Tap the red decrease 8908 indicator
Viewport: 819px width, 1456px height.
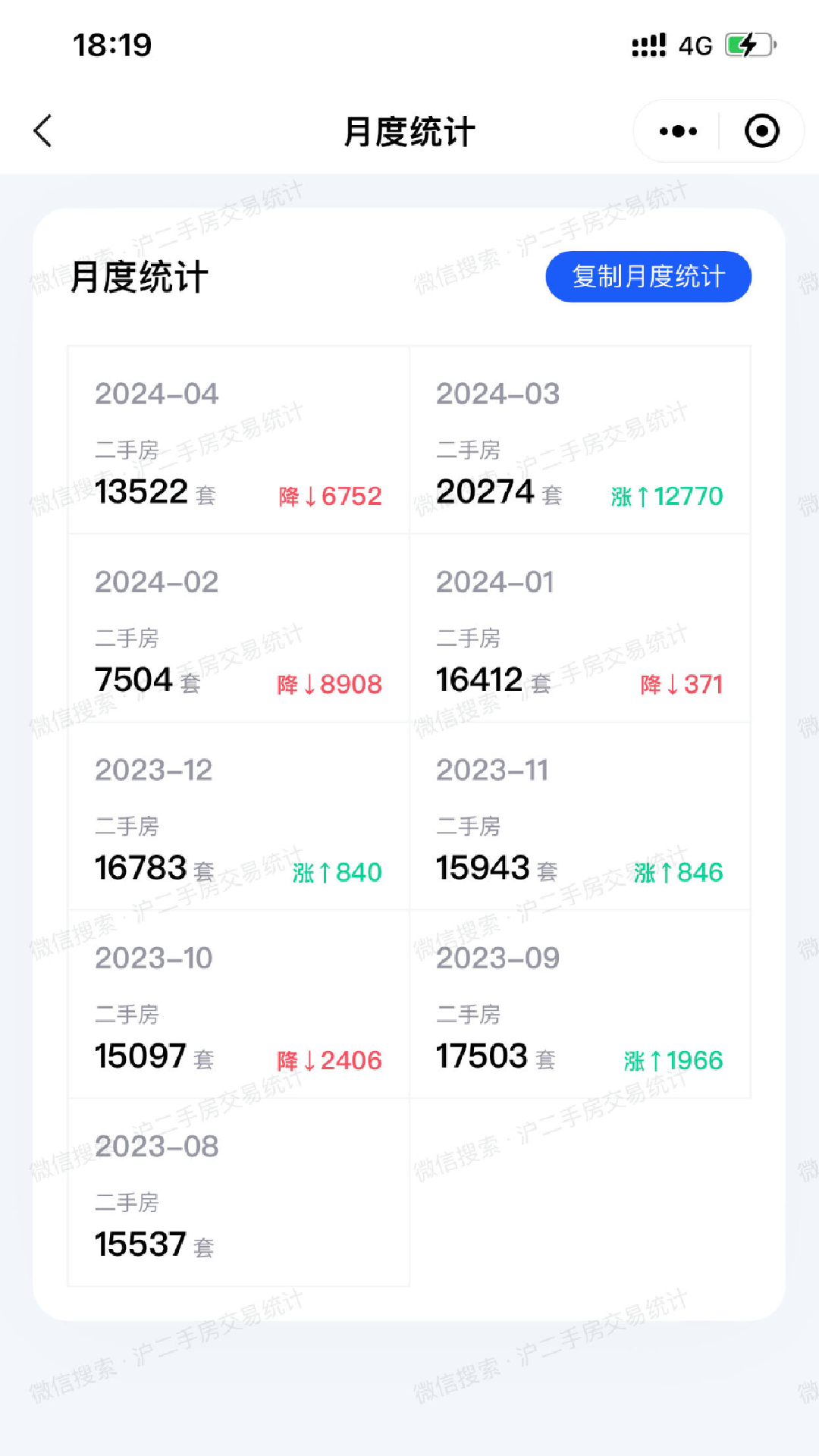[330, 685]
